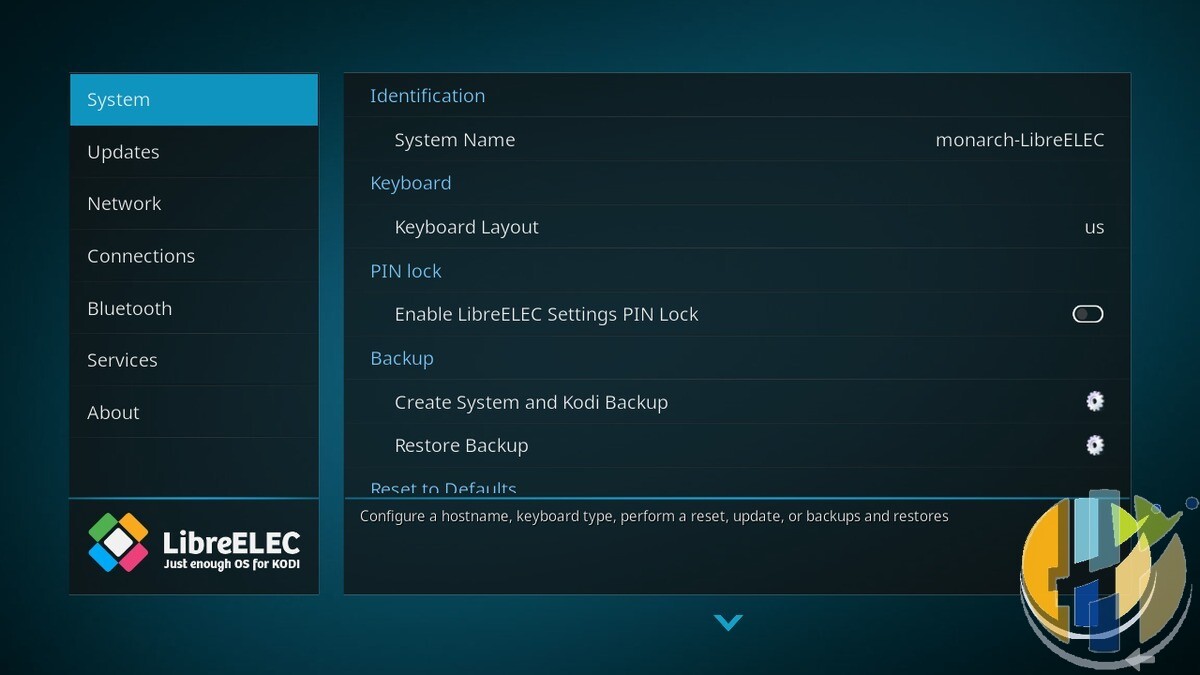Select Create System and Kodi Backup
1200x675 pixels.
click(x=737, y=402)
